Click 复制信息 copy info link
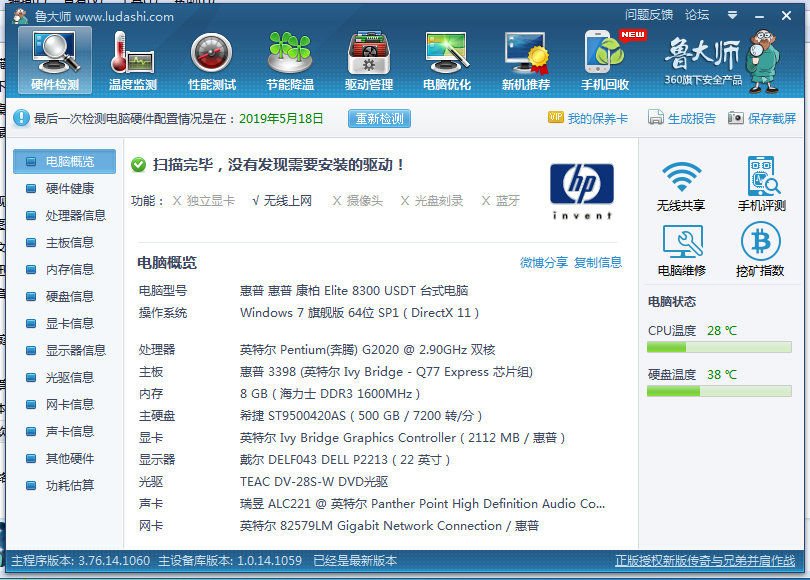Viewport: 810px width, 580px height. [598, 262]
